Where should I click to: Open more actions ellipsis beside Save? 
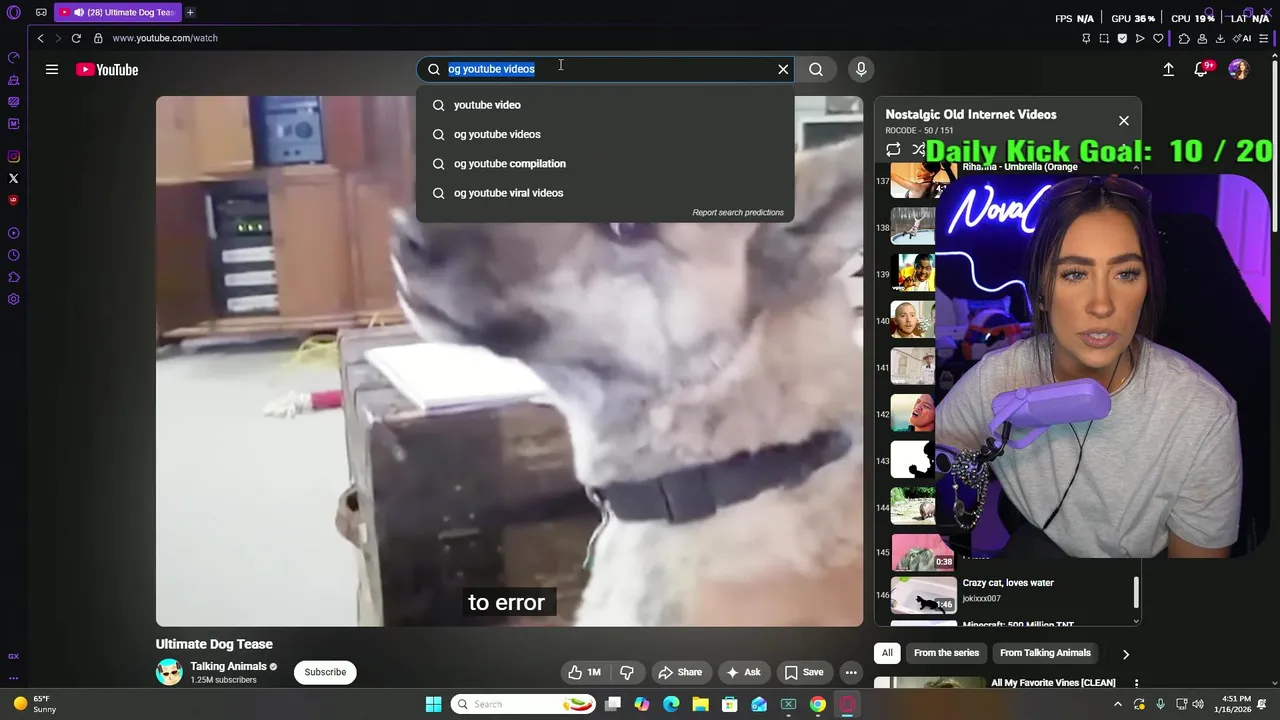click(x=851, y=672)
